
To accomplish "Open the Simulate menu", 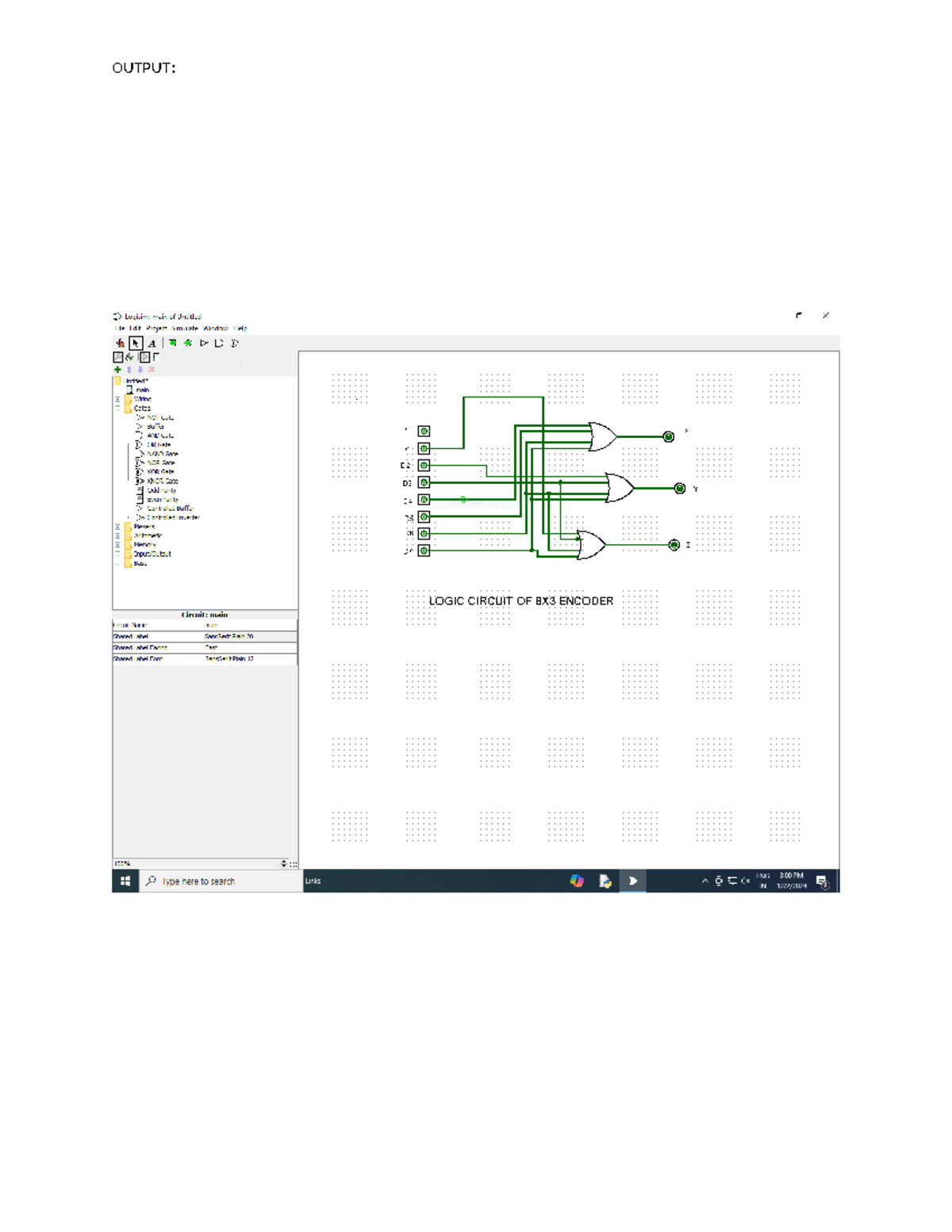I will (x=184, y=328).
